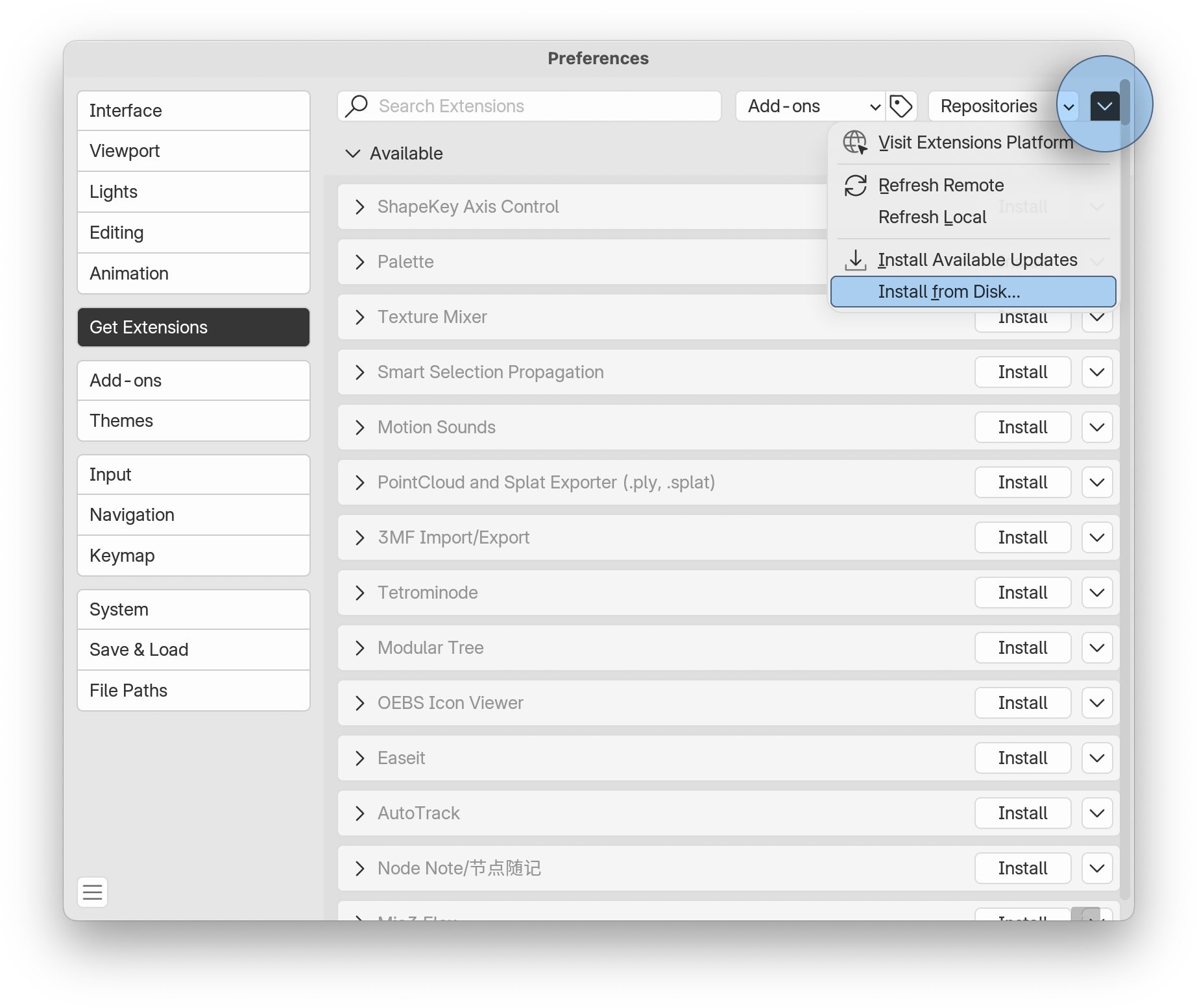Expand the Tetrominode extension entry

coord(360,593)
